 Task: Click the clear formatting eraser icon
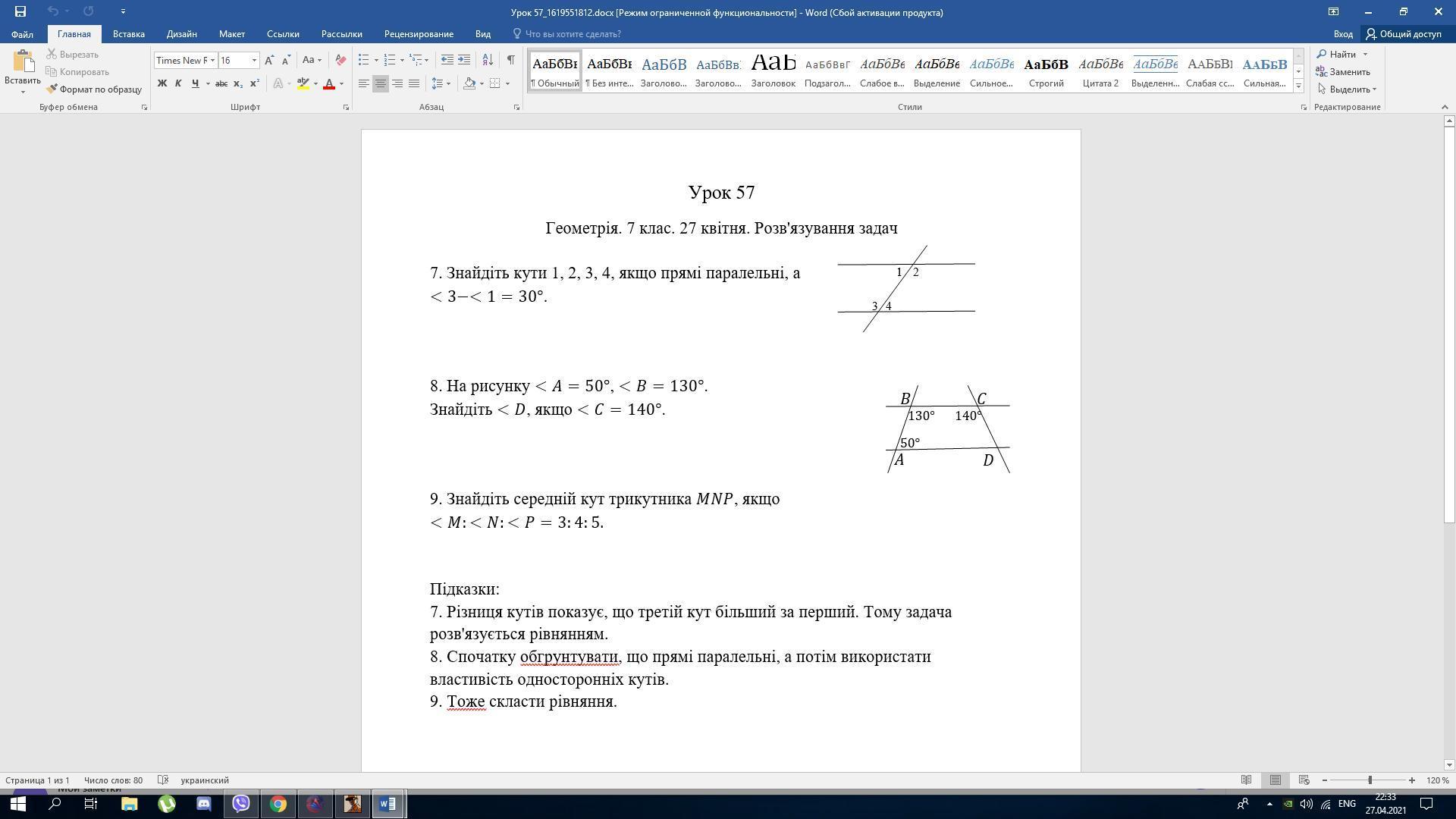coord(340,60)
